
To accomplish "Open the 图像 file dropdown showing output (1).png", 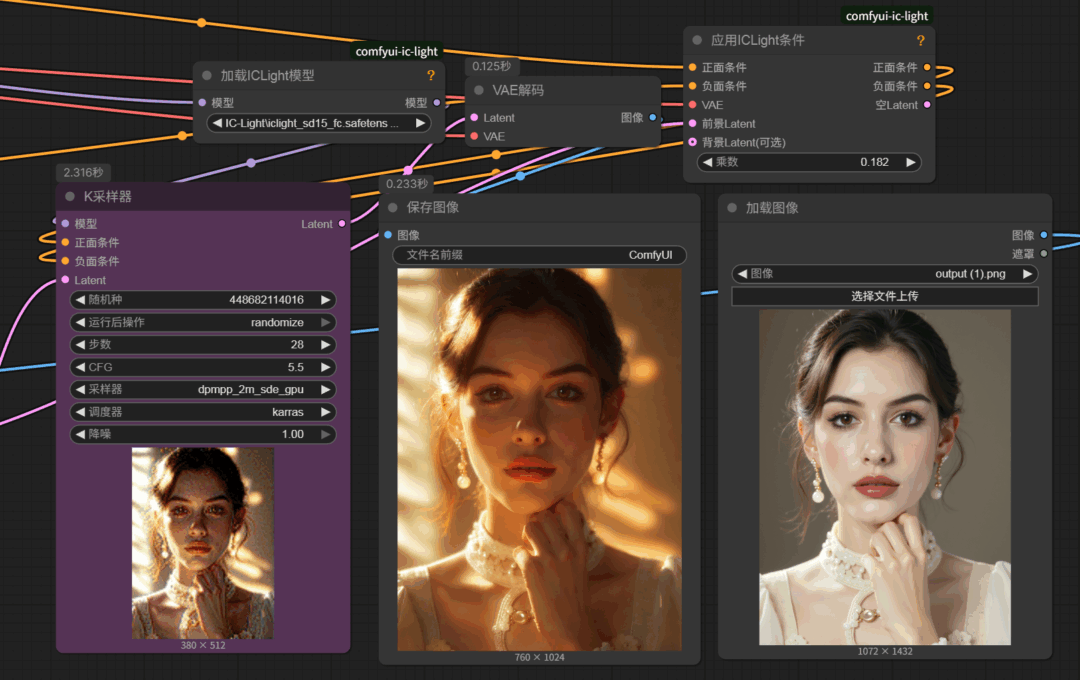I will click(885, 274).
